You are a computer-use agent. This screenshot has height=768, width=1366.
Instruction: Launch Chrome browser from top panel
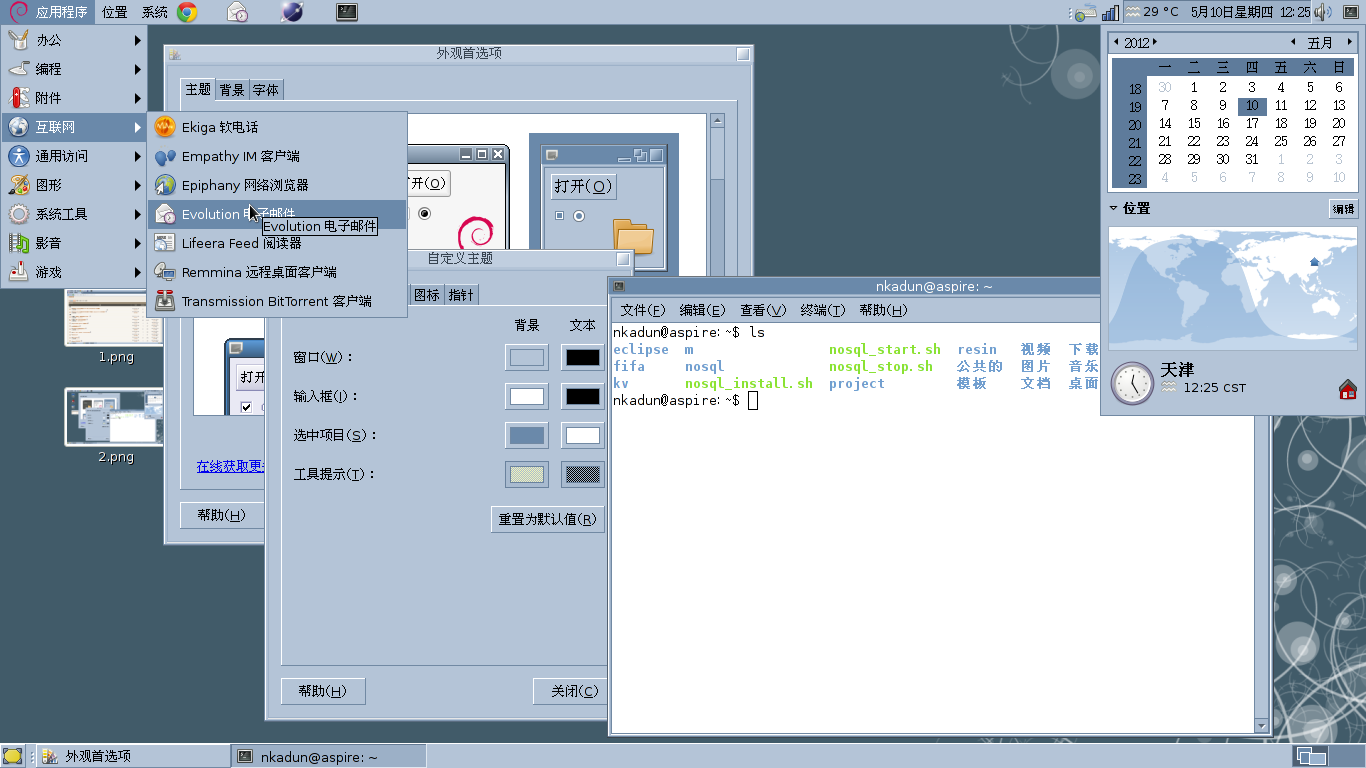click(x=187, y=12)
